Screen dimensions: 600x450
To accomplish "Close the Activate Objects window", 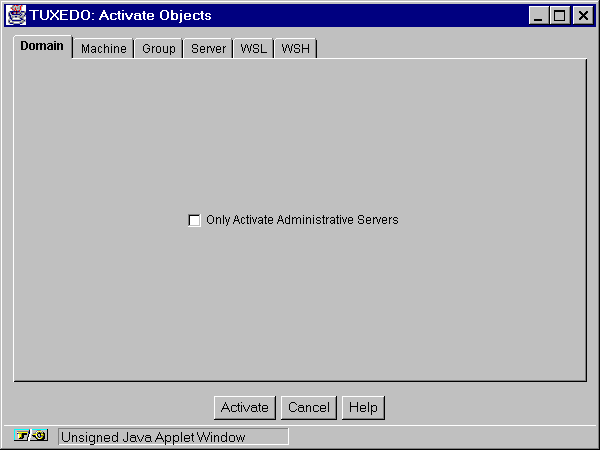I will pos(583,16).
